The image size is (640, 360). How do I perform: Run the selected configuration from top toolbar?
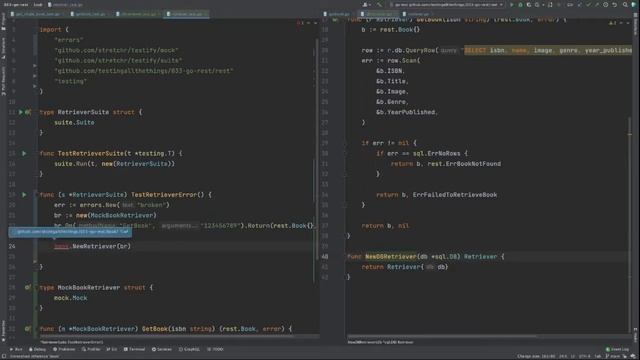tap(511, 4)
